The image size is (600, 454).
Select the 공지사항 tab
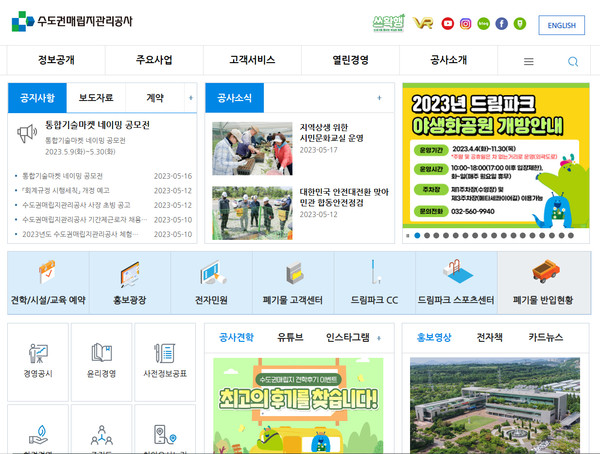(x=37, y=98)
